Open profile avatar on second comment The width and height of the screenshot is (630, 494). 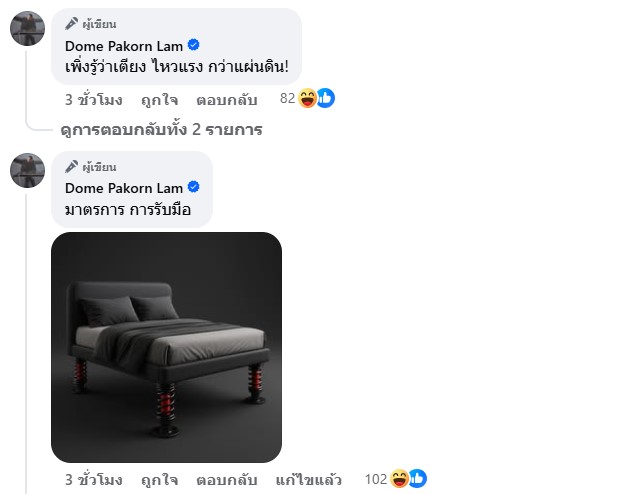point(27,170)
